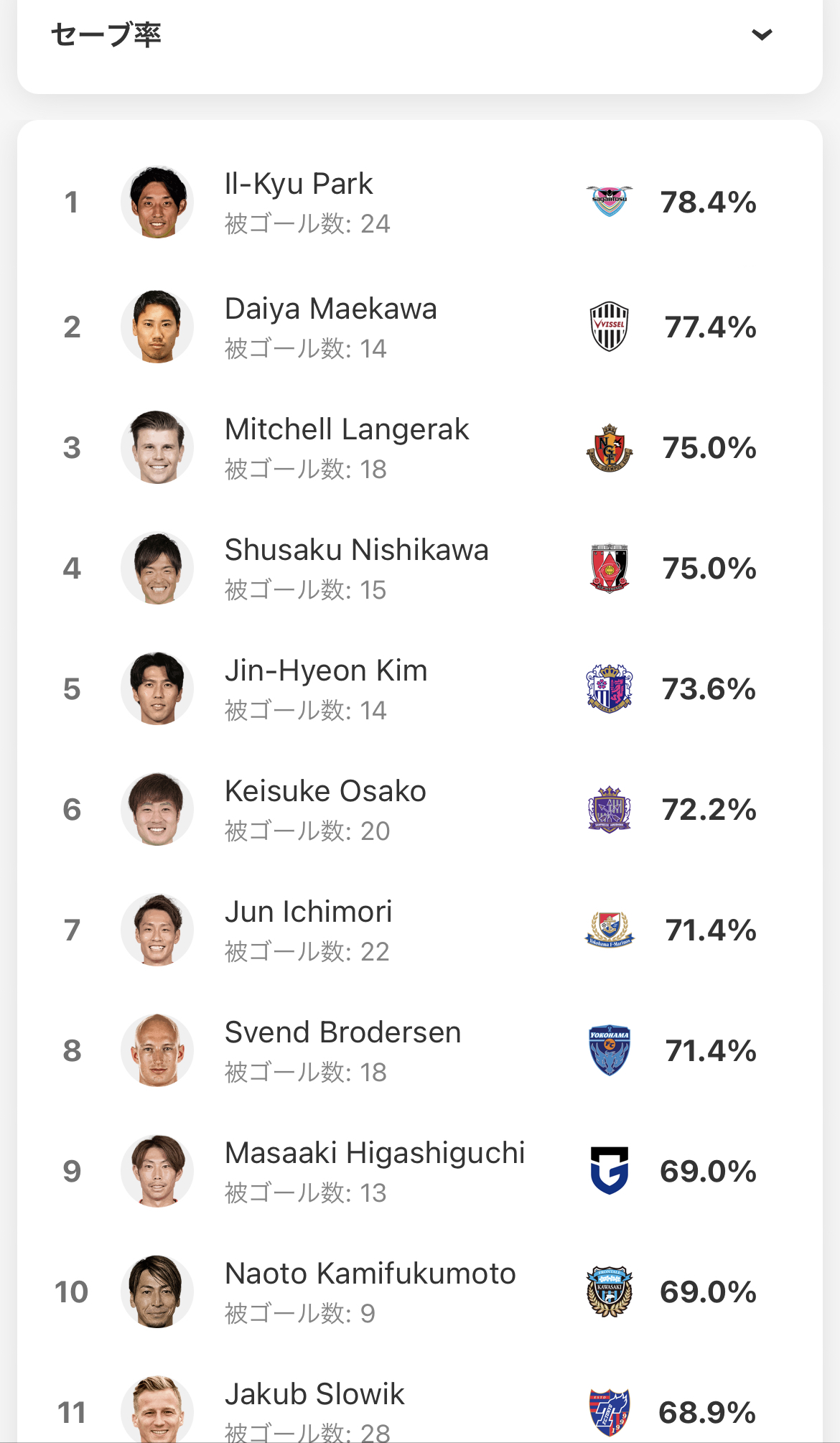Image resolution: width=840 pixels, height=1443 pixels.
Task: Select Mitchell Langerak's player photo
Action: tap(157, 447)
